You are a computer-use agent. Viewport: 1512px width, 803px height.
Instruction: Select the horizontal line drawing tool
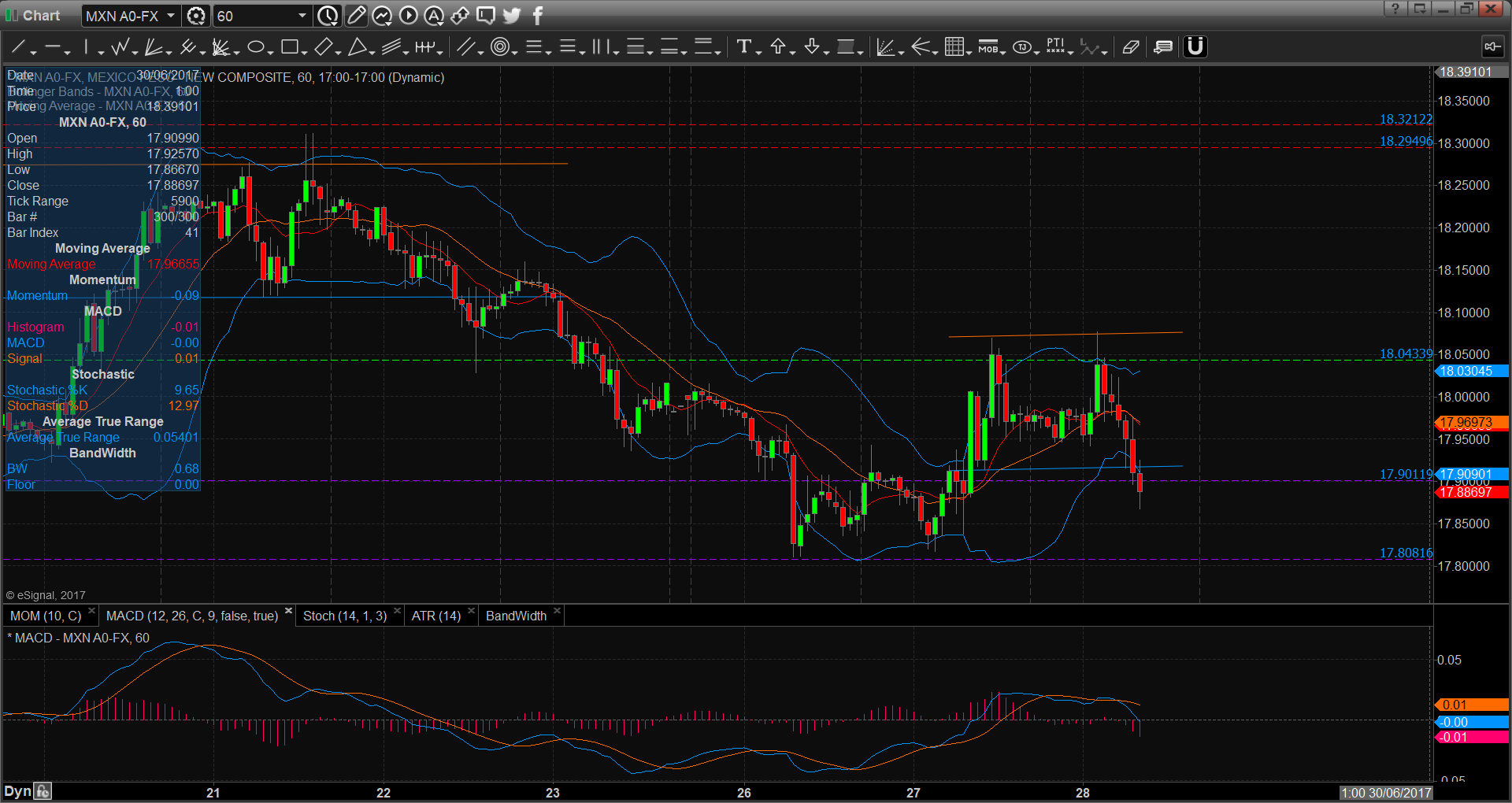coord(52,47)
